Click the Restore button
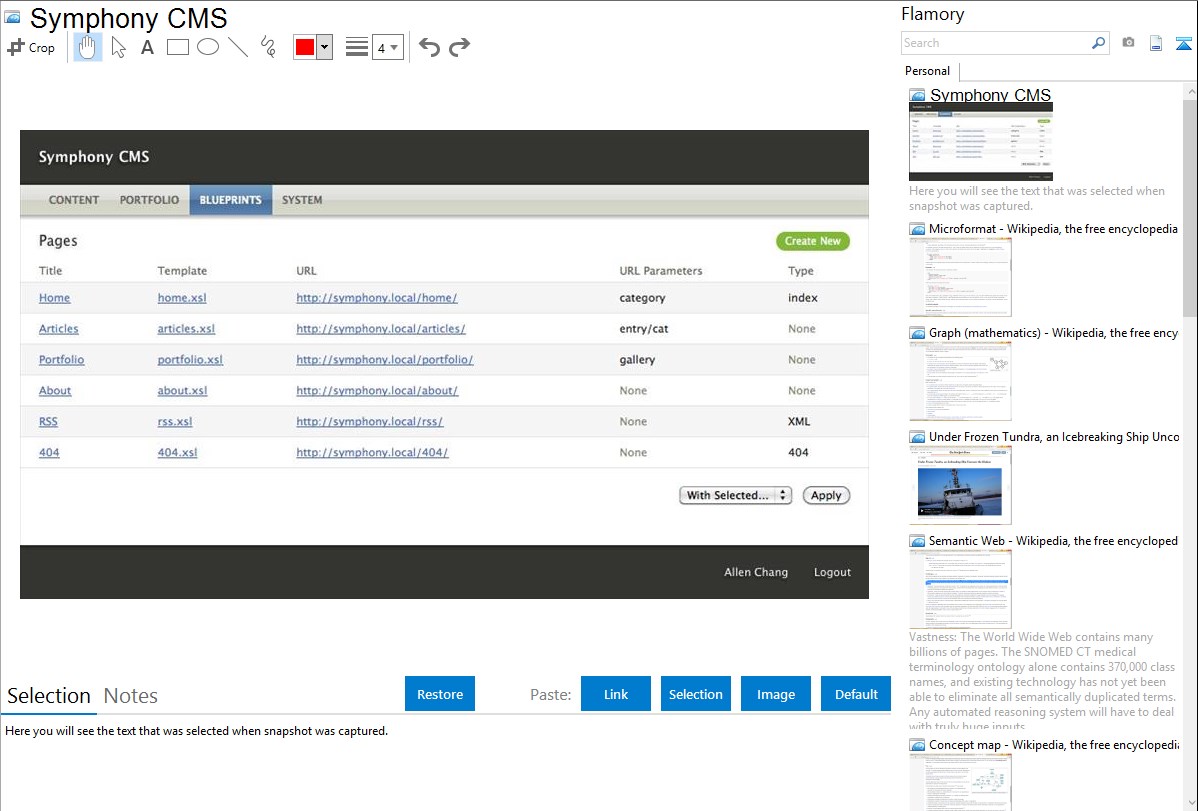1198x811 pixels. point(440,694)
